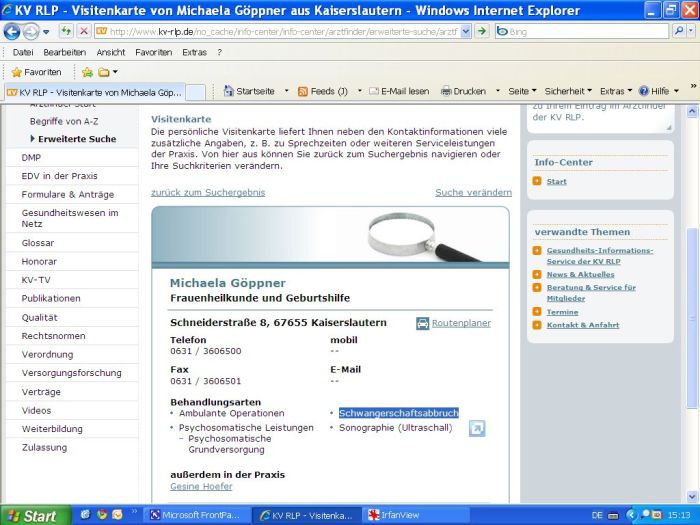Open the Glossar sidebar item
Screen dimensions: 700x525
38,243
